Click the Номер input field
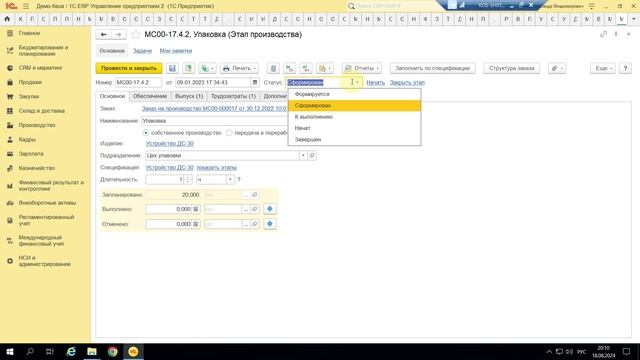 coord(138,82)
